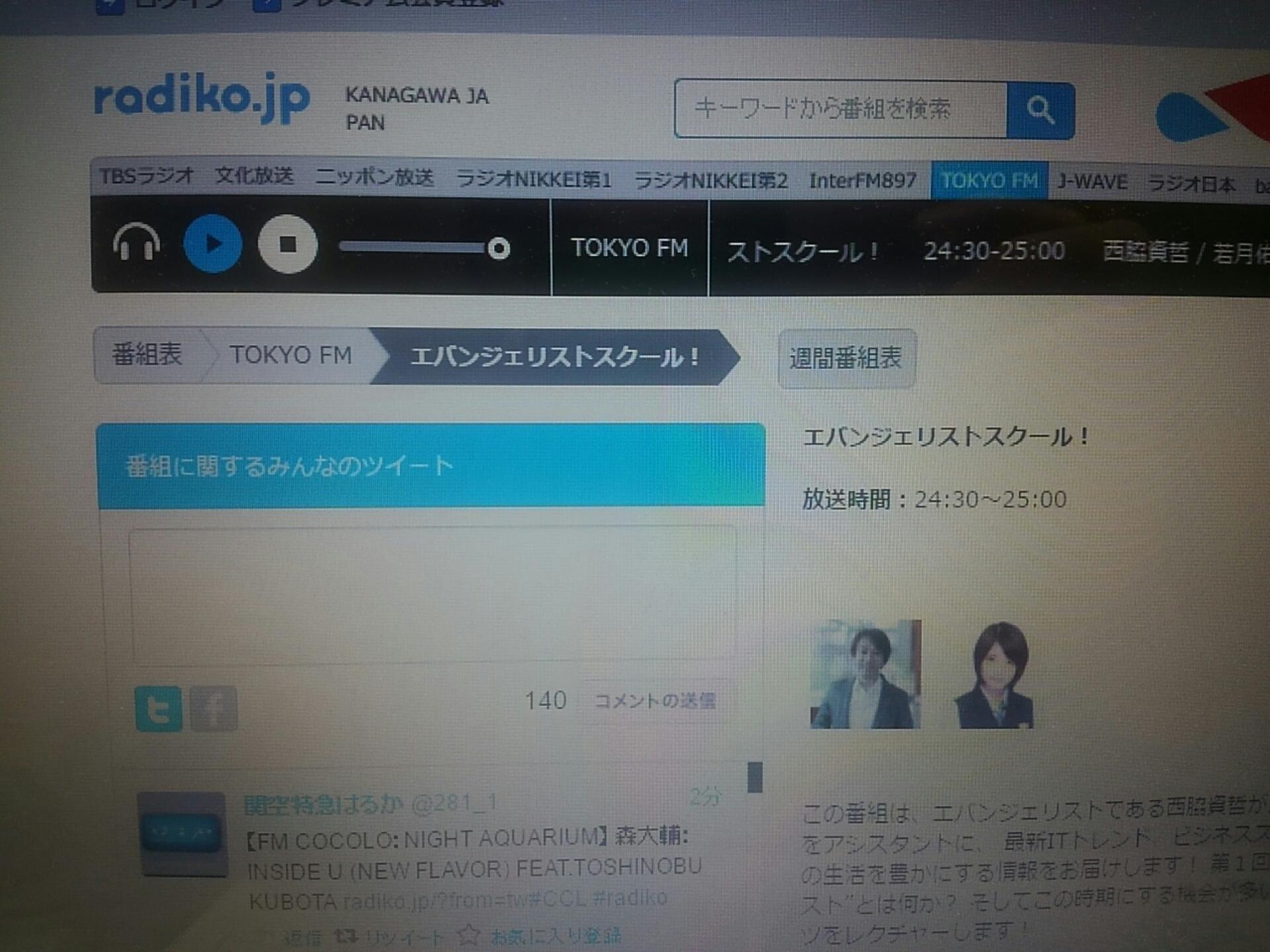Start playback with the blue play button
Viewport: 1270px width, 952px height.
[x=213, y=244]
